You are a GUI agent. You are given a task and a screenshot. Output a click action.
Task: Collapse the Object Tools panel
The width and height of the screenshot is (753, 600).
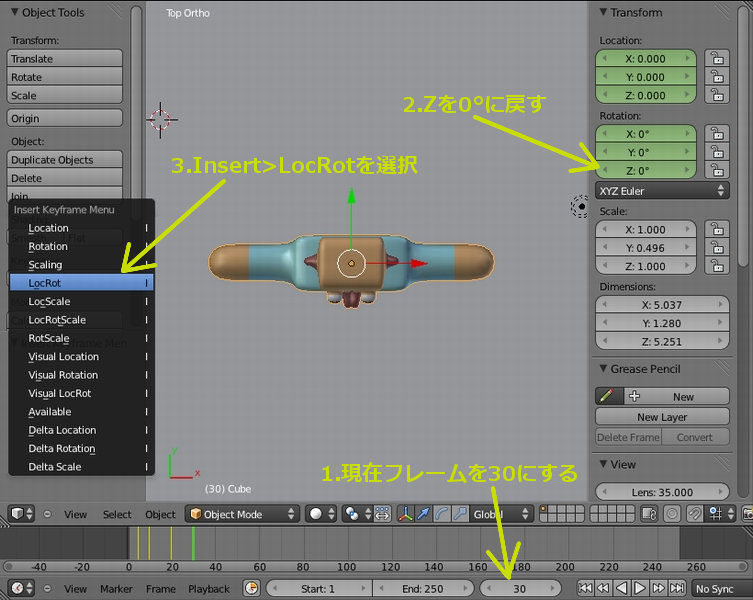click(15, 12)
